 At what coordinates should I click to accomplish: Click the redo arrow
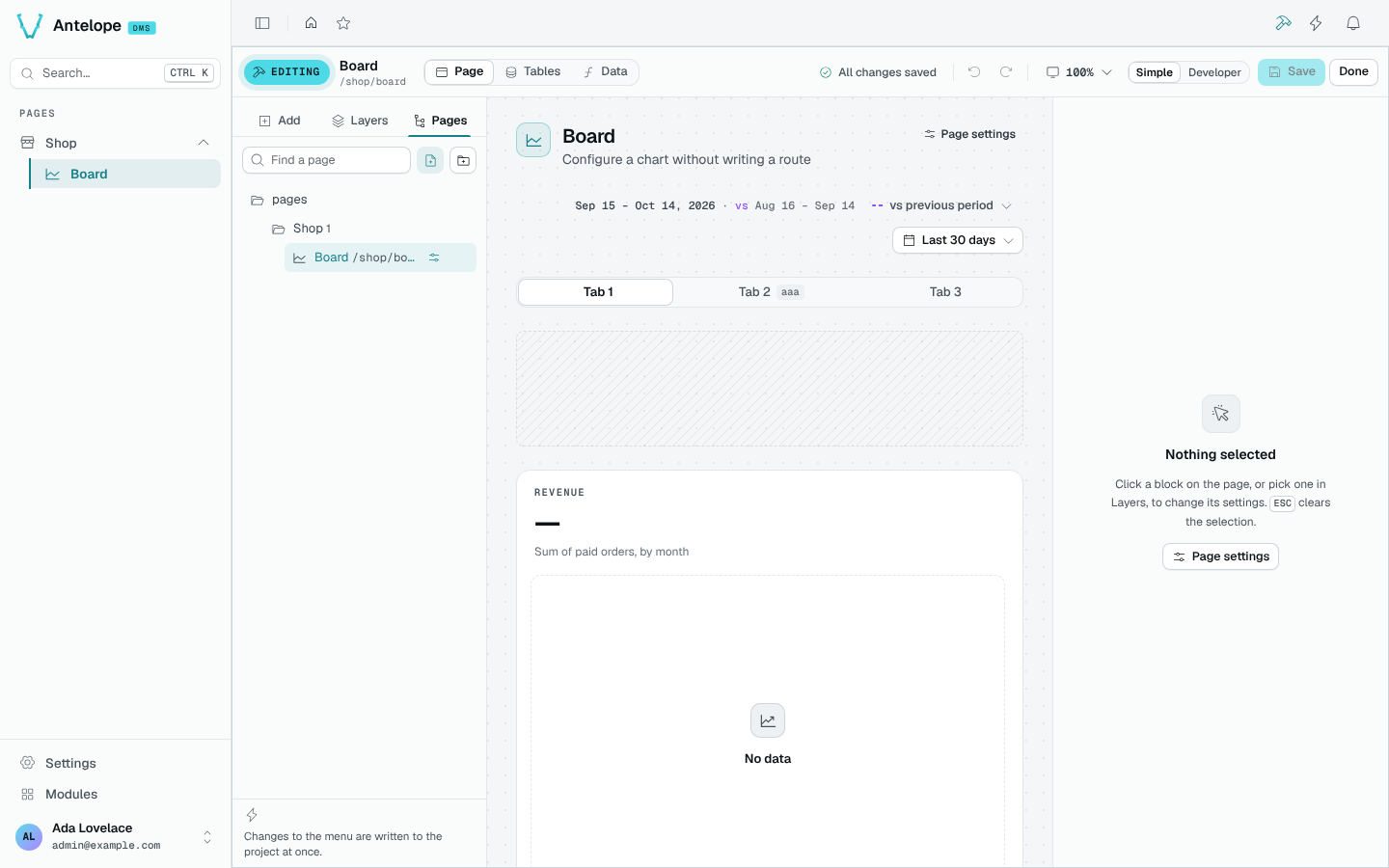click(1006, 72)
